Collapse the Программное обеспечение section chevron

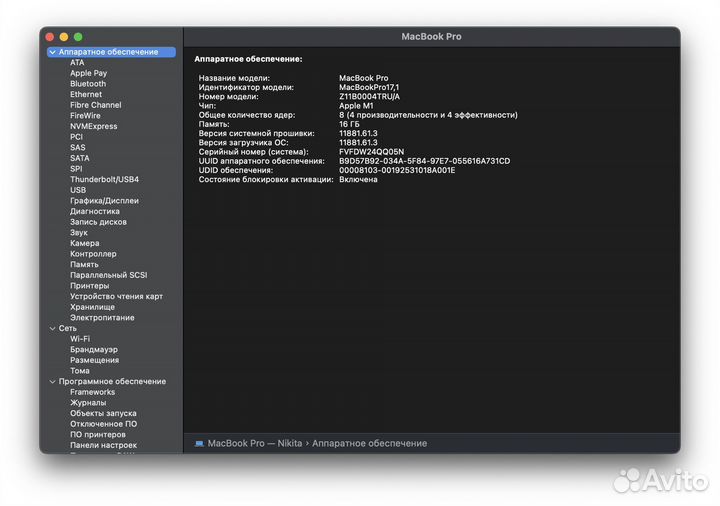pyautogui.click(x=52, y=382)
